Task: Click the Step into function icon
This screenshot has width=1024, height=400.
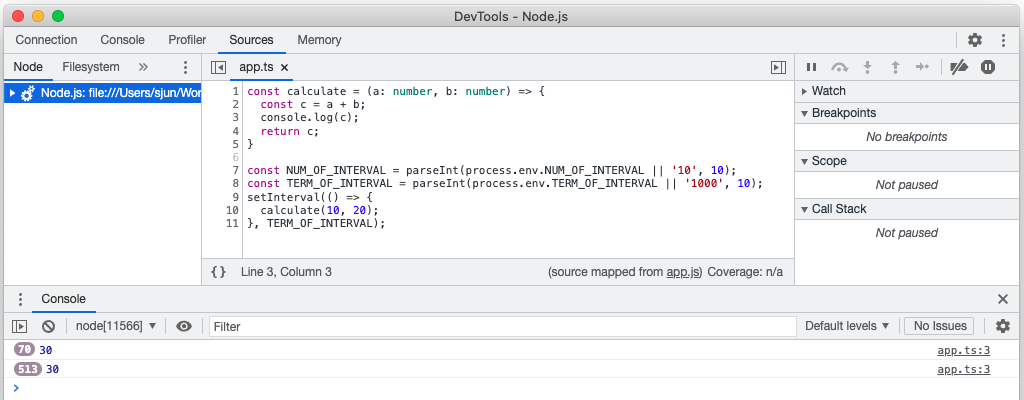Action: (868, 67)
